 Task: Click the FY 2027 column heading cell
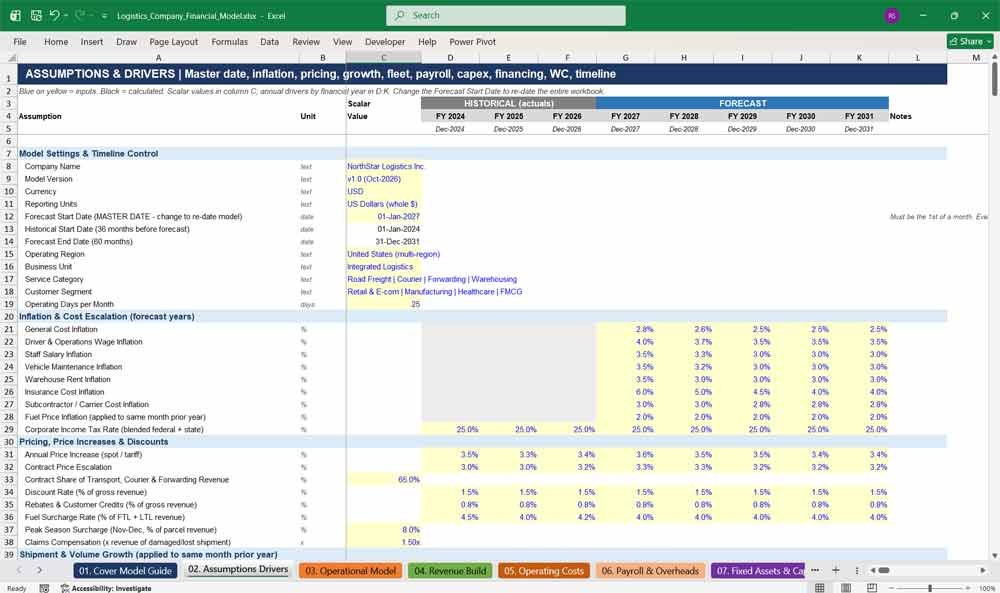[625, 116]
